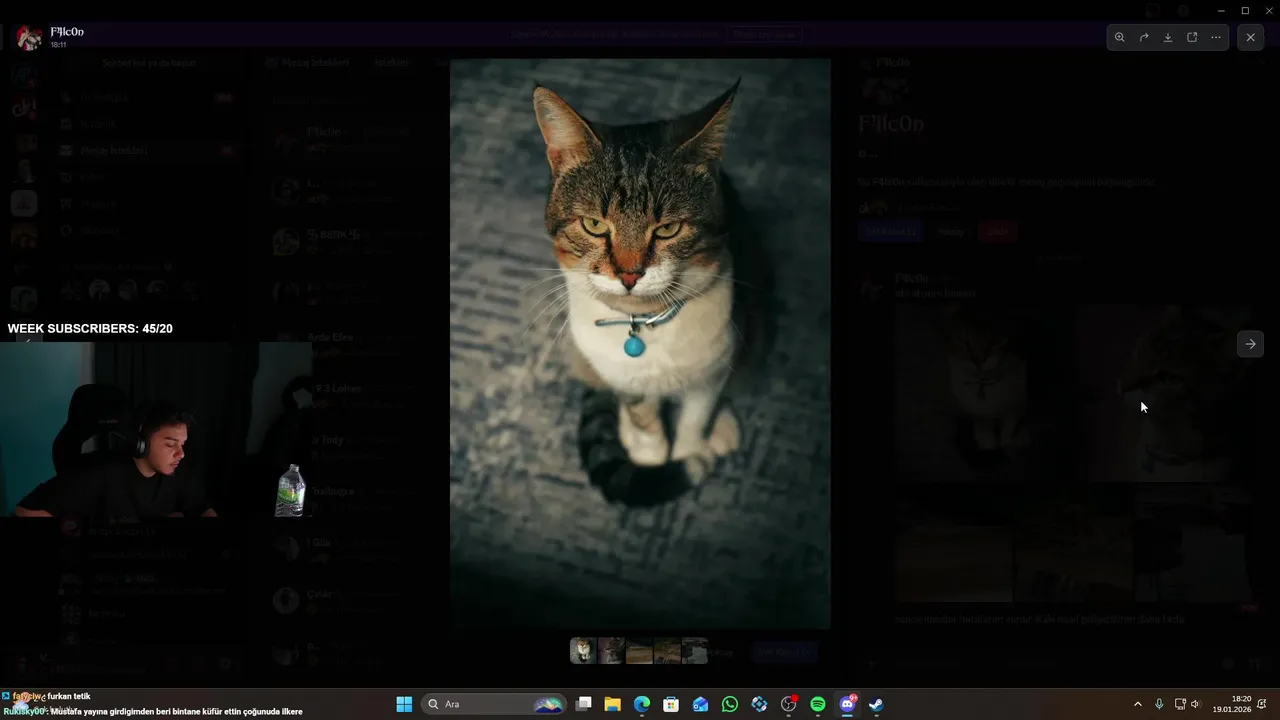Zoom into the image with the magnifier icon
Screen dimensions: 1280x720
click(x=1120, y=37)
